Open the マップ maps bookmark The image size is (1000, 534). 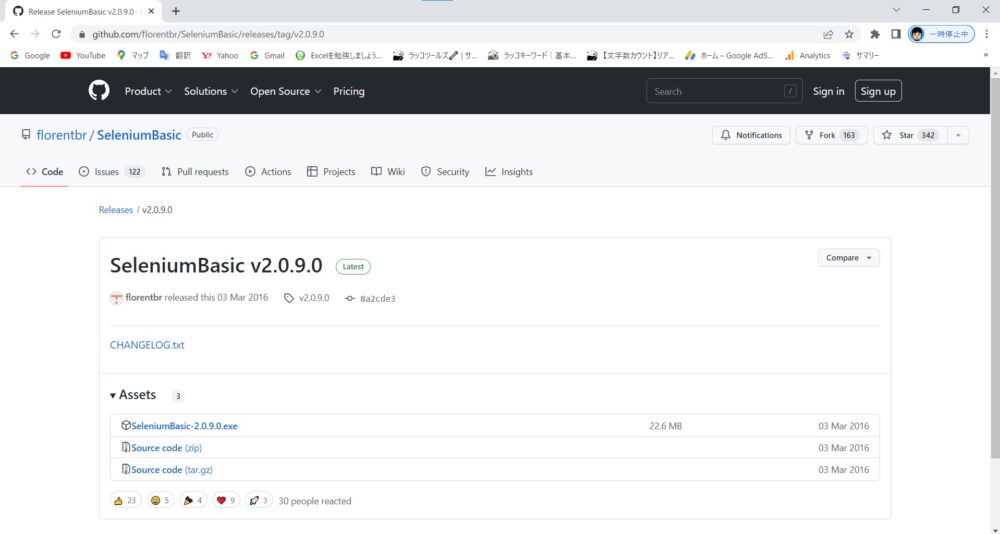133,56
